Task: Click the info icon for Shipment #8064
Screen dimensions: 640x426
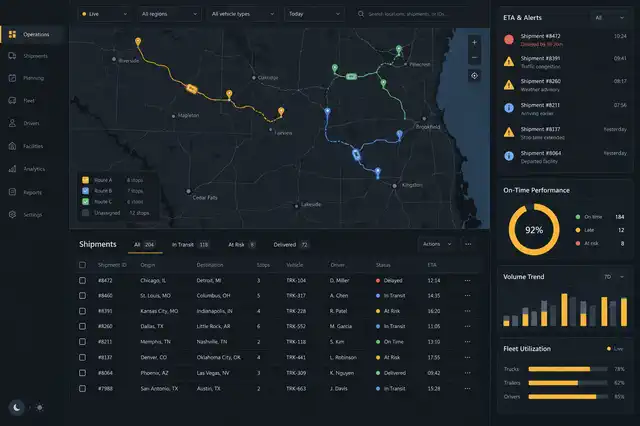Action: click(509, 156)
